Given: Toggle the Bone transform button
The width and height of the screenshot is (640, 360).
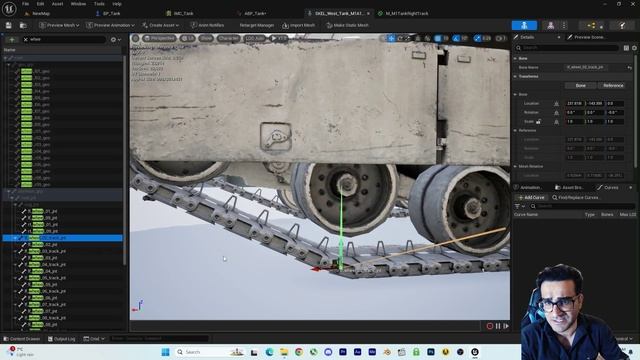Looking at the screenshot, I should [581, 85].
